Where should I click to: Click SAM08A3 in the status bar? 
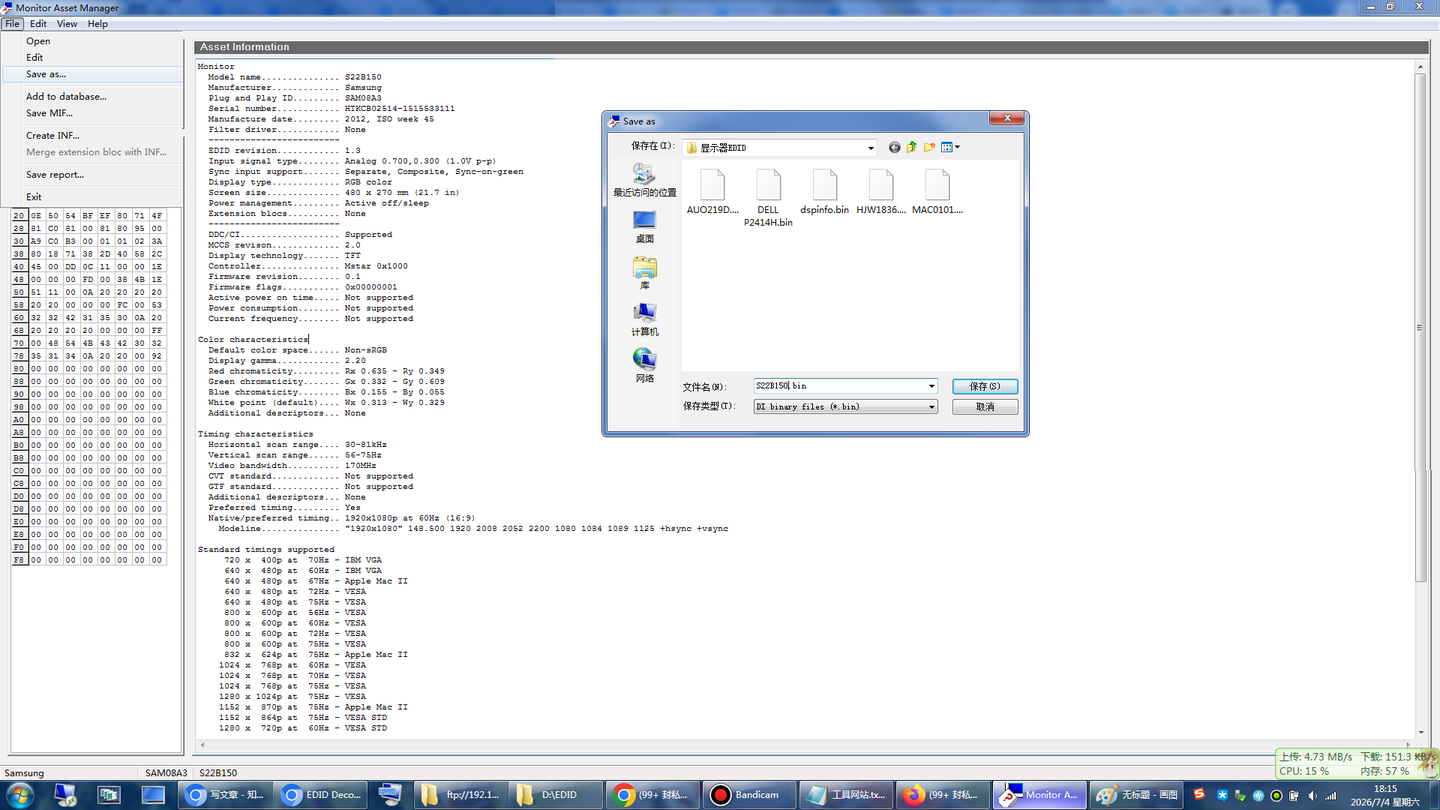[x=166, y=773]
